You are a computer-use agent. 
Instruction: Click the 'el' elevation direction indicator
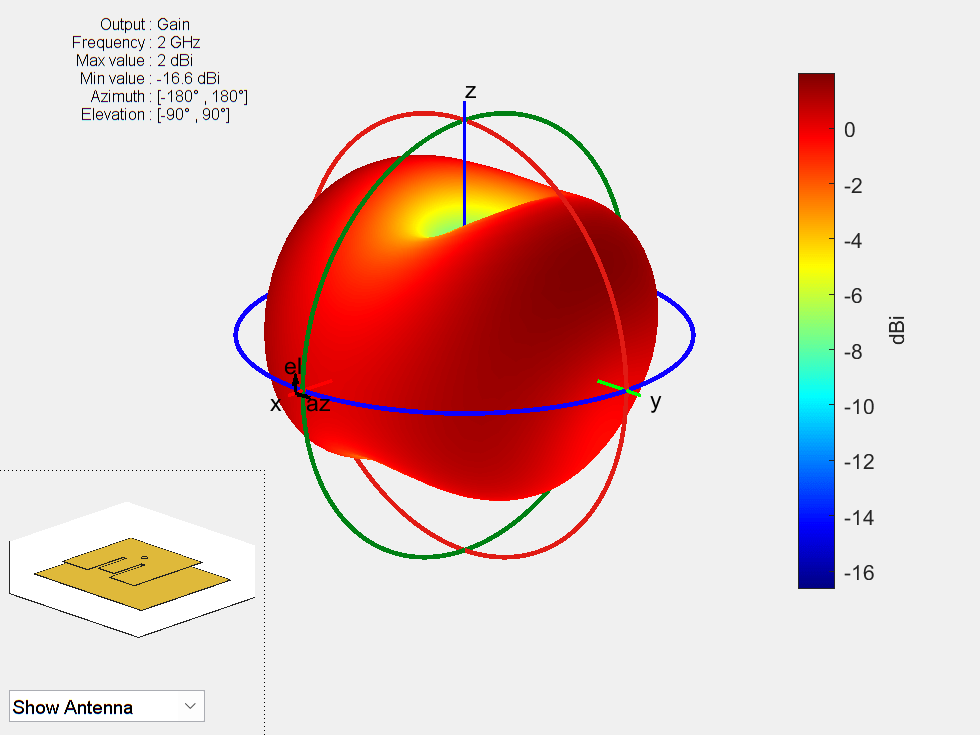tap(293, 367)
